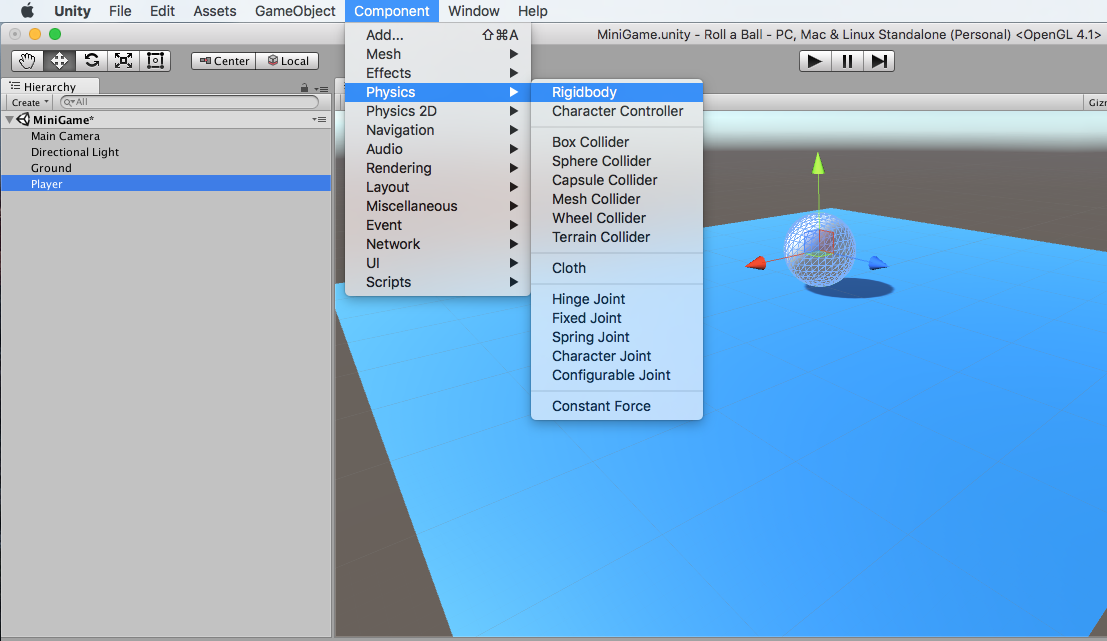
Task: Add a Mesh Collider component
Action: [x=617, y=199]
